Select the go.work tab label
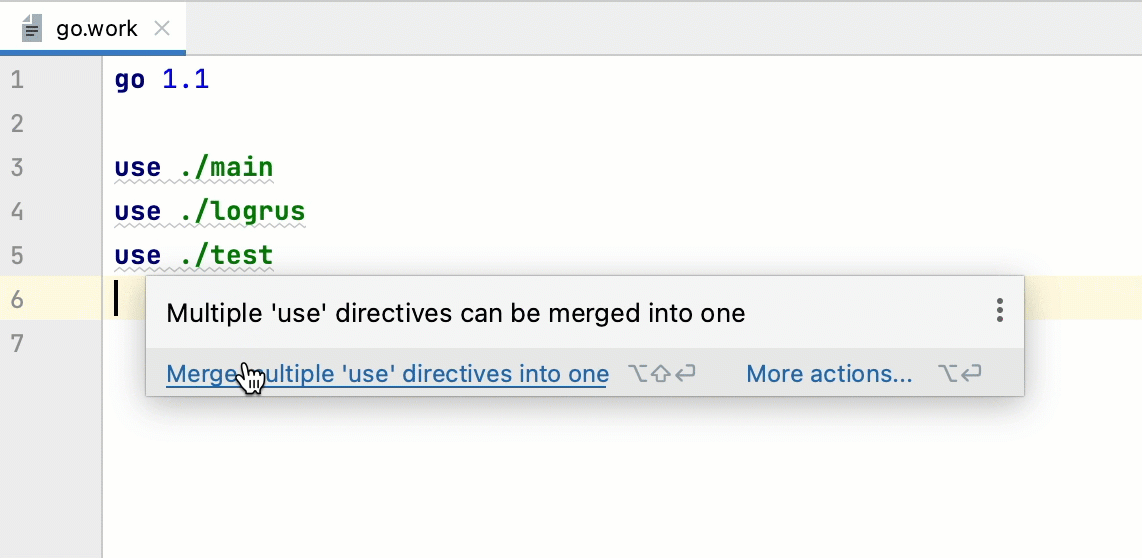 (x=97, y=28)
